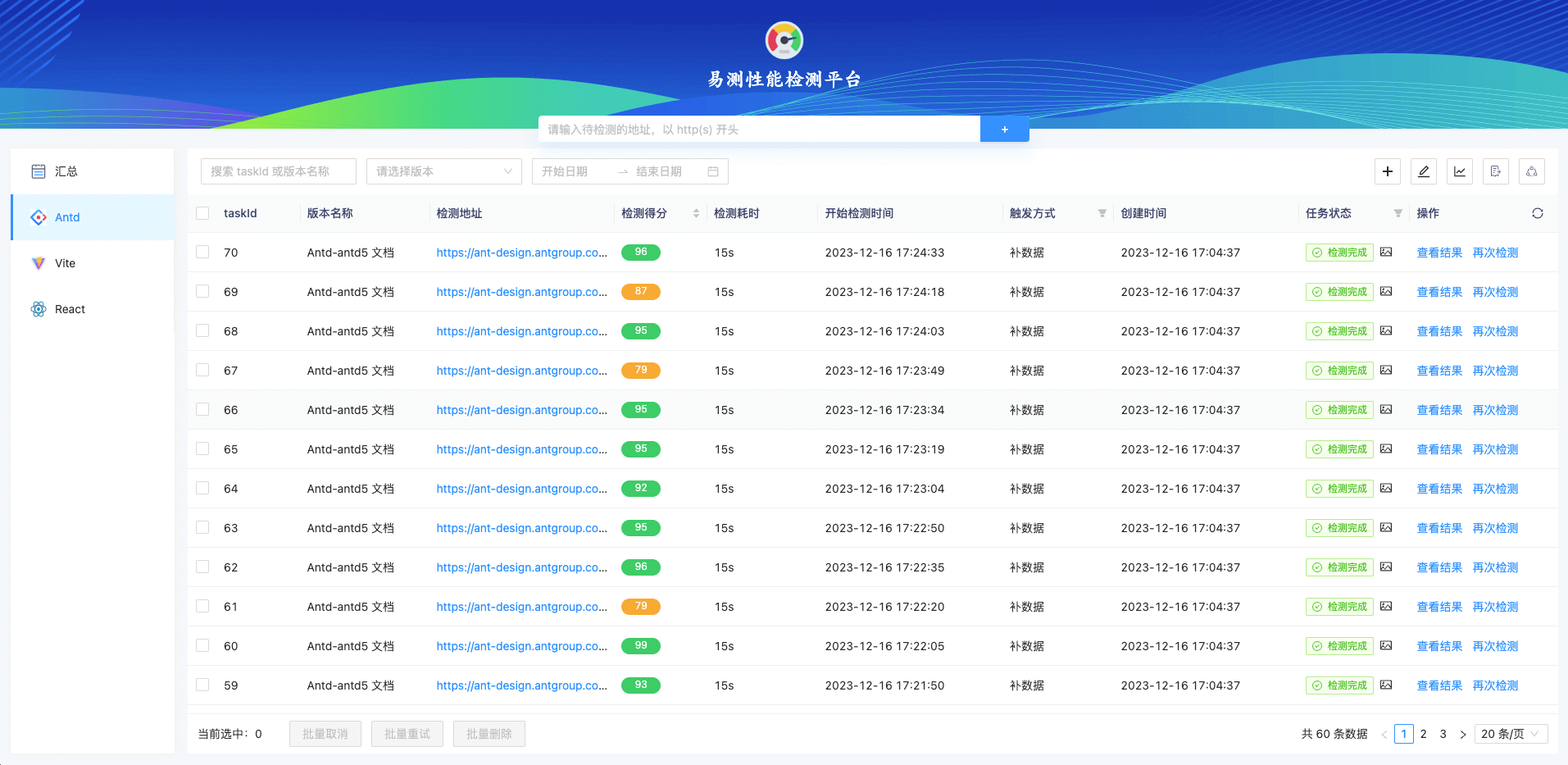Click the 检测完成 status tag for task 62

(x=1339, y=567)
